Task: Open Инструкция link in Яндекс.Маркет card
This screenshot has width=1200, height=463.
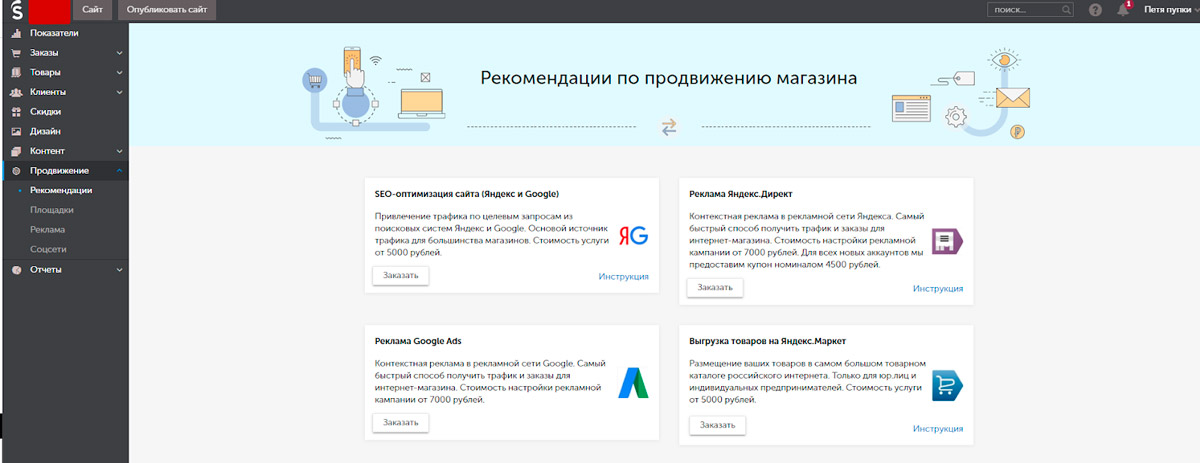Action: [938, 428]
